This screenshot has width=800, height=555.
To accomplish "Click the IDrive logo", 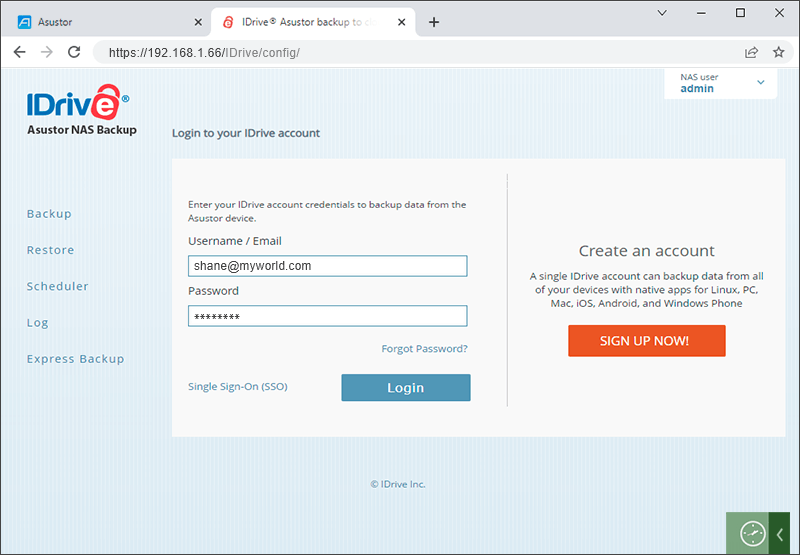I will point(78,102).
